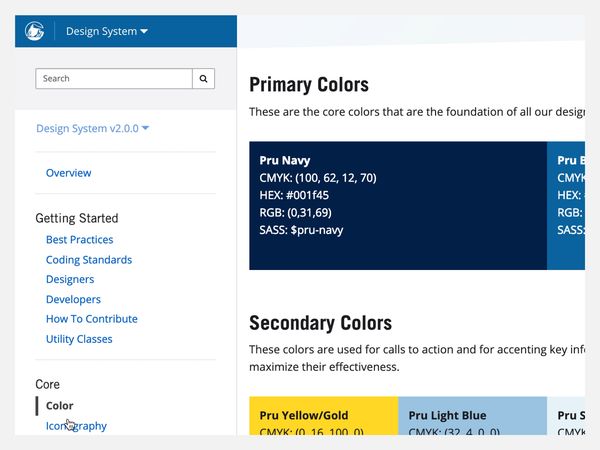Viewport: 600px width, 450px height.
Task: Click 'RGB: (0,31,69)' value
Action: point(295,213)
